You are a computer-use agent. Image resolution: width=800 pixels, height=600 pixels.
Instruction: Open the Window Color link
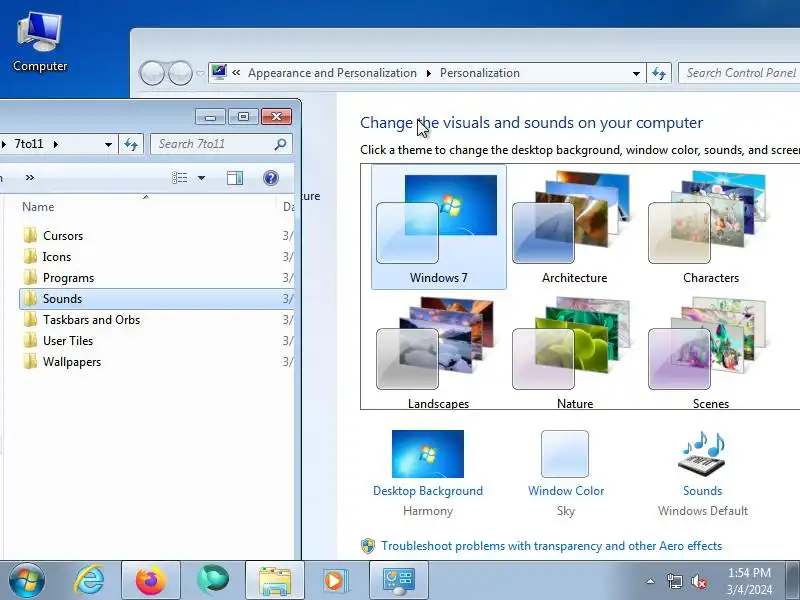(x=566, y=491)
